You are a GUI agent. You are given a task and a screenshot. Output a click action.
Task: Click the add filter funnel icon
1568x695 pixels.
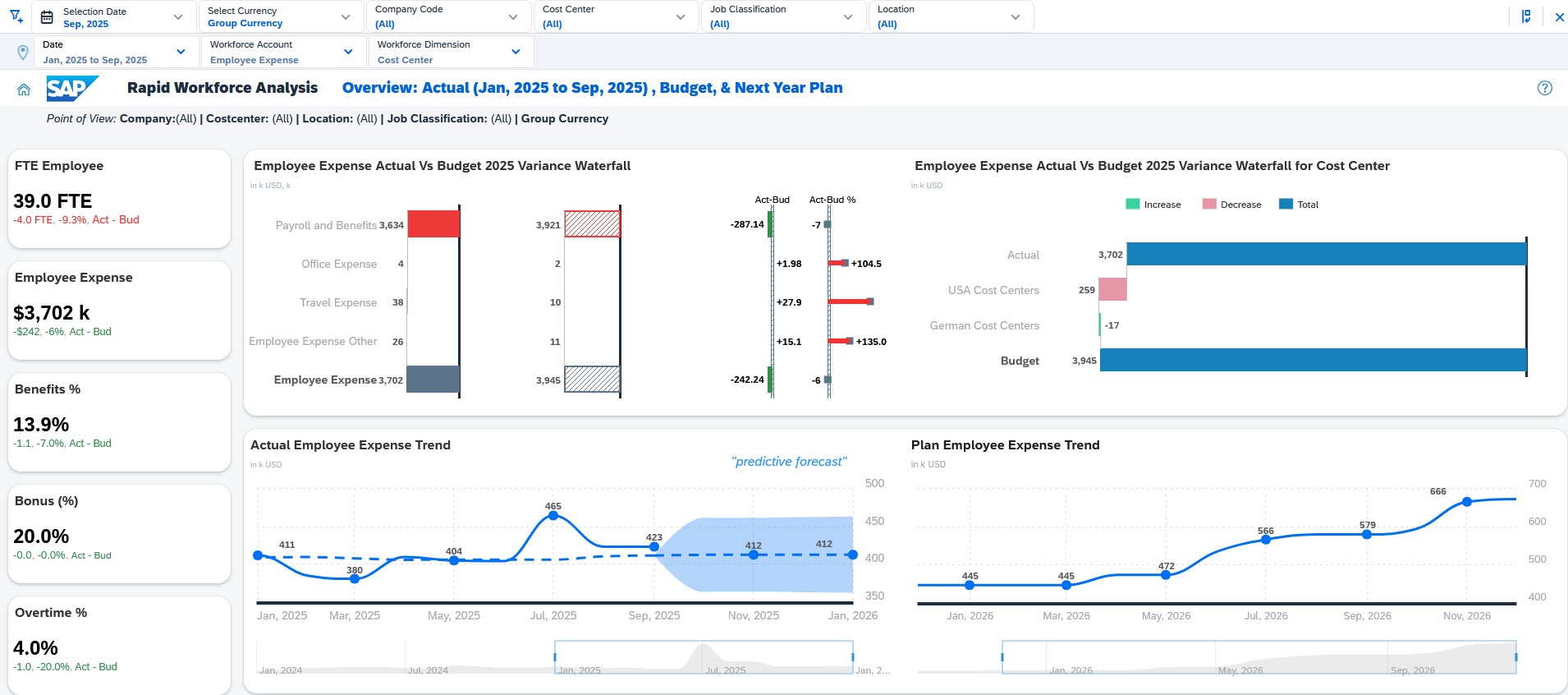pos(16,16)
